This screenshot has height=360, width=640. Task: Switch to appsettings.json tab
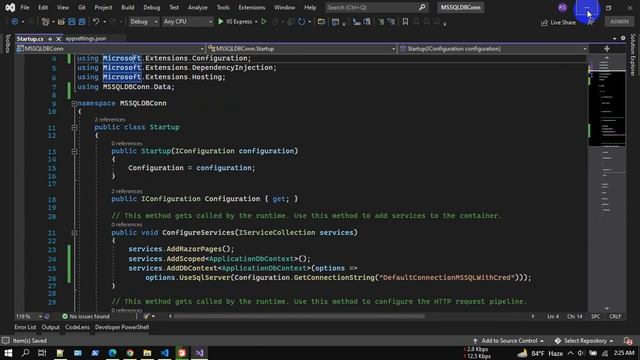pos(86,38)
